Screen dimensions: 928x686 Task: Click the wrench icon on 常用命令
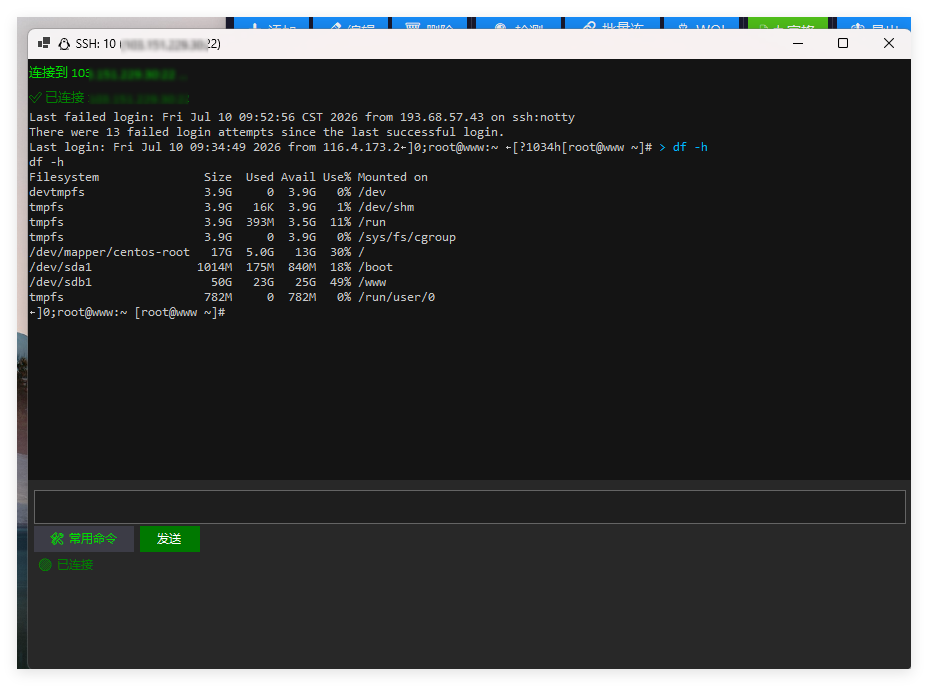57,539
